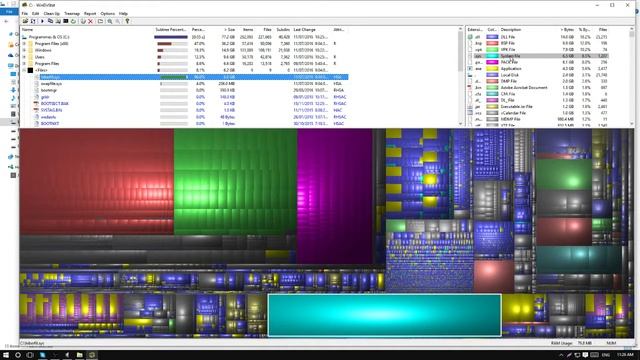
Task: Select Adobe Acrobat Document type row
Action: (538, 88)
